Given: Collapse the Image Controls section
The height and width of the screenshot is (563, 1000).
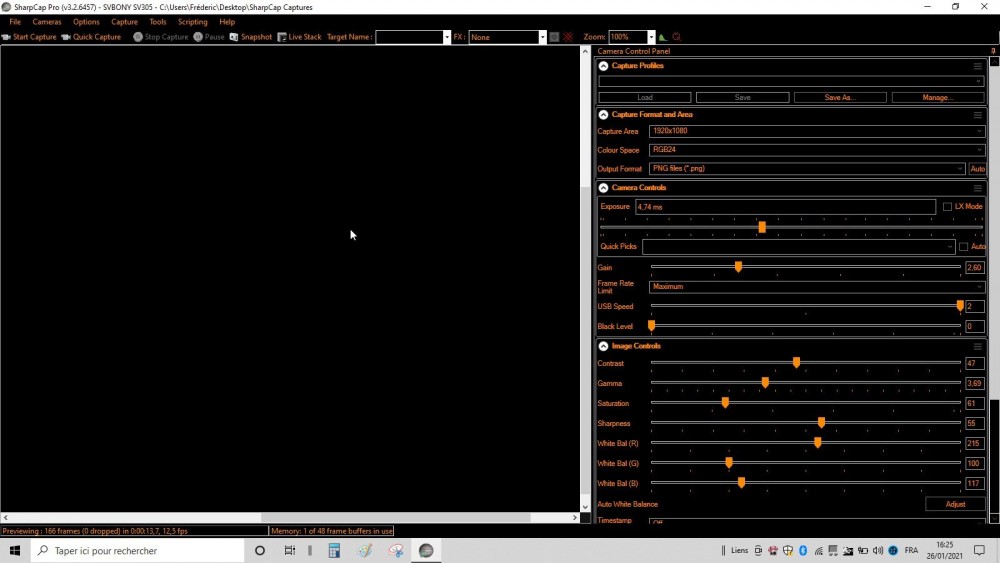Looking at the screenshot, I should [x=603, y=346].
